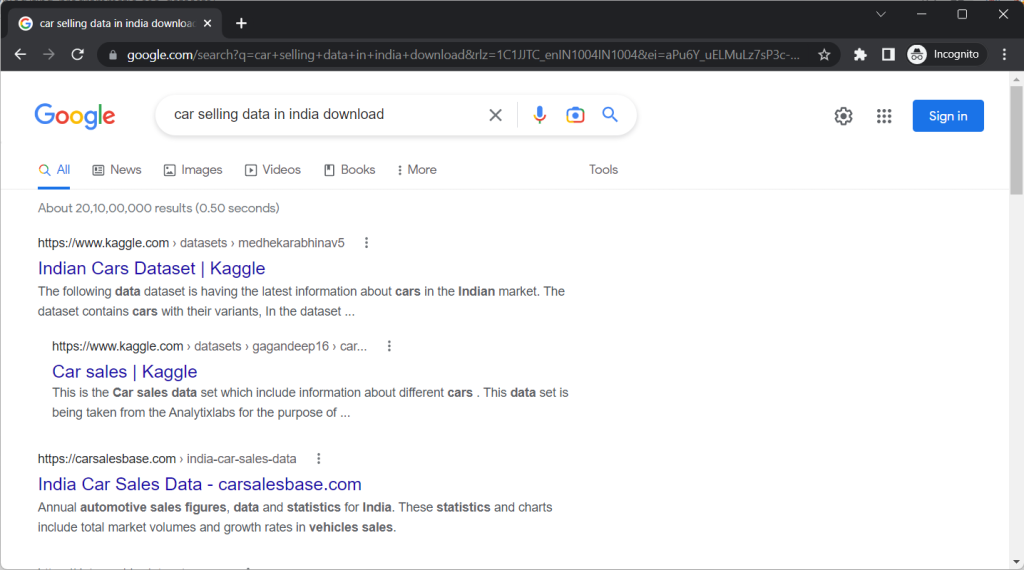
Task: Clear the search query with X
Action: click(x=496, y=116)
